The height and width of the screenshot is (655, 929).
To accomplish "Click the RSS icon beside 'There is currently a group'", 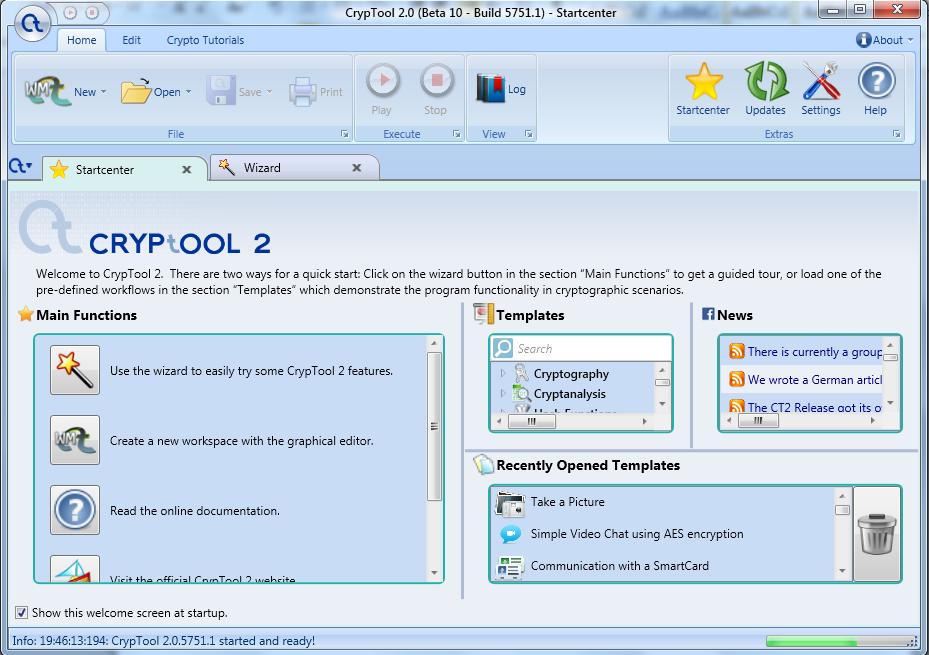I will pos(736,351).
